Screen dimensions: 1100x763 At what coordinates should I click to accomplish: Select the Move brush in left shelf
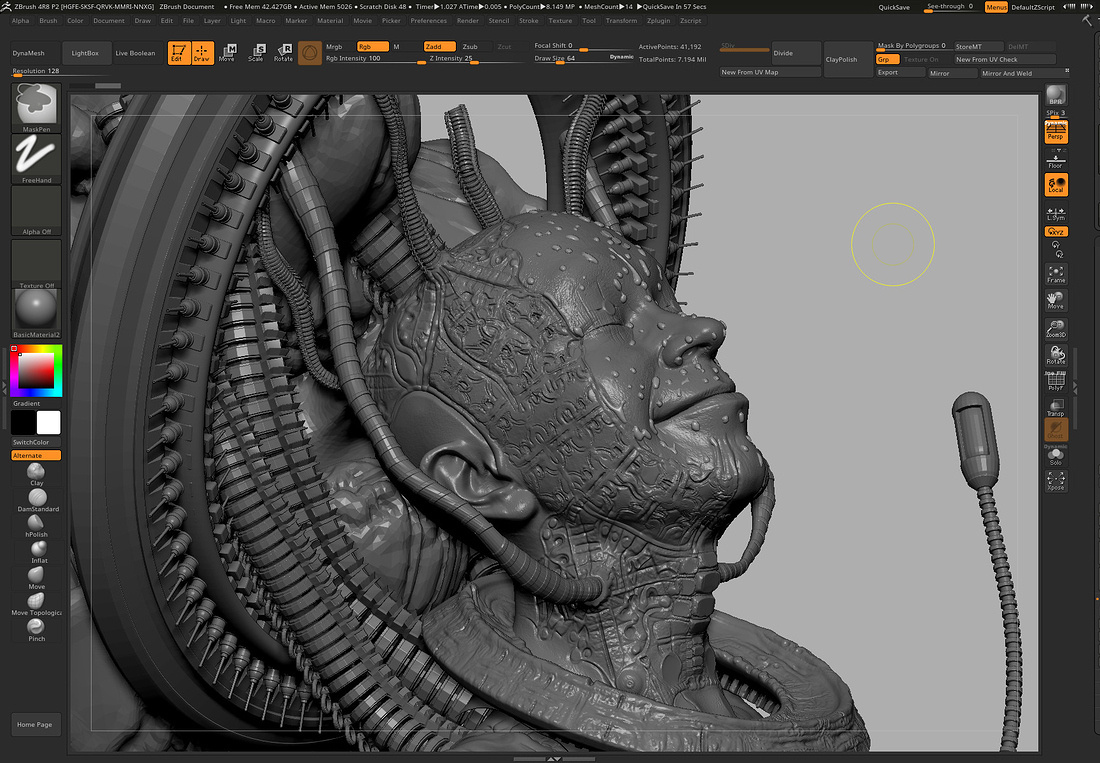36,578
